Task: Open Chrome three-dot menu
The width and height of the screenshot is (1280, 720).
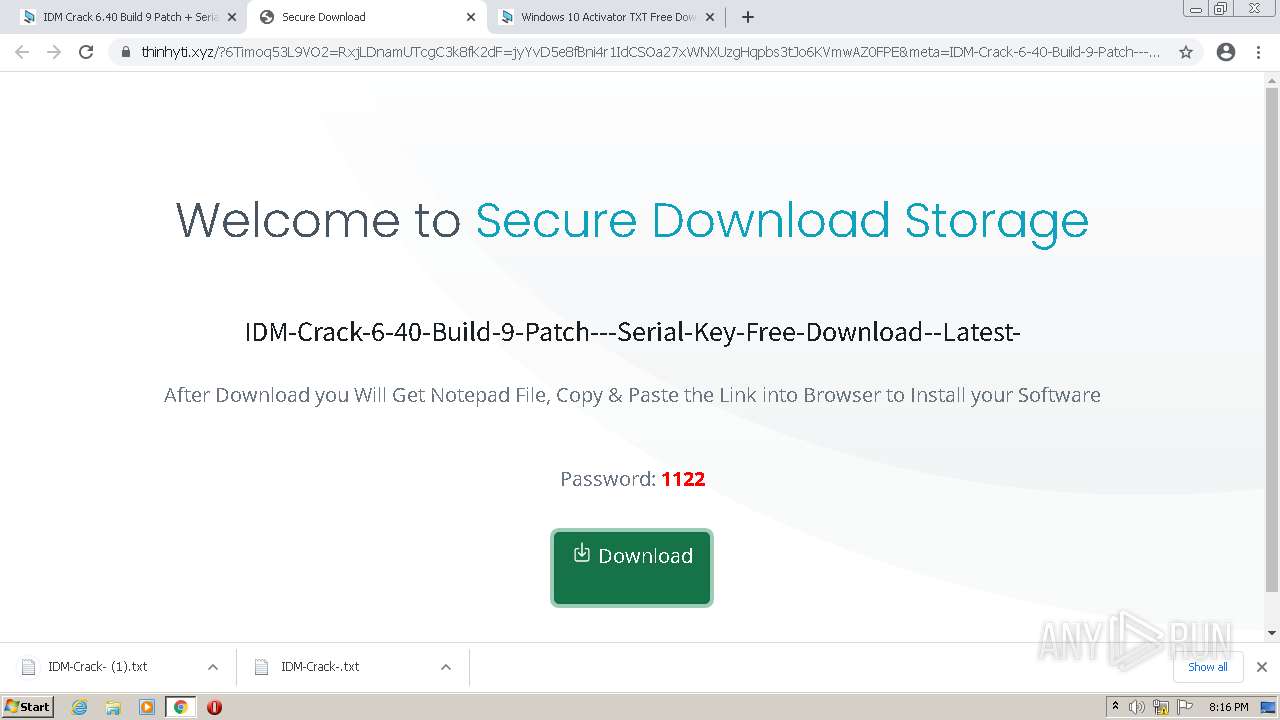Action: point(1258,52)
